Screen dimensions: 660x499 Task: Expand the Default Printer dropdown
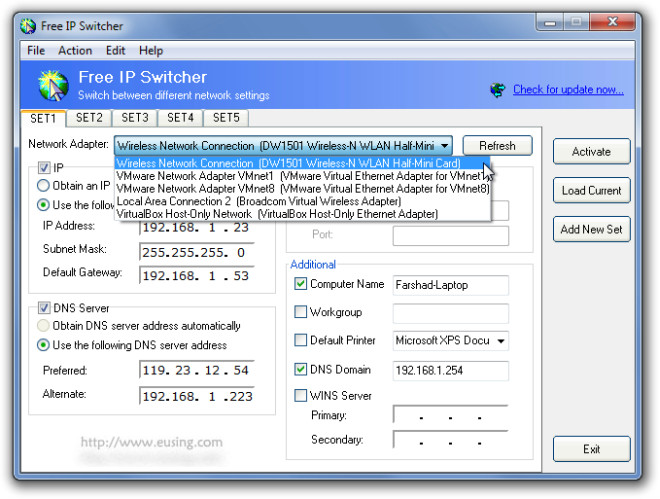[x=501, y=341]
